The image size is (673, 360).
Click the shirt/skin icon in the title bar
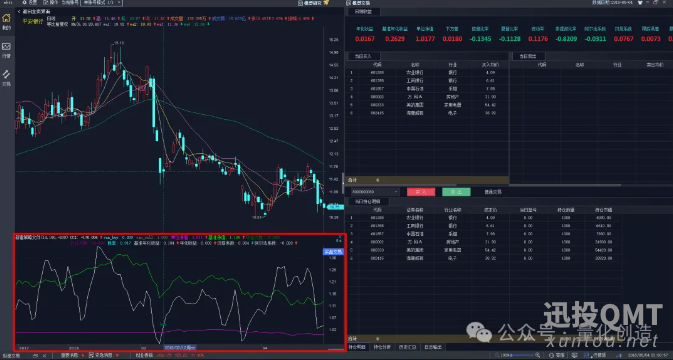click(x=640, y=3)
